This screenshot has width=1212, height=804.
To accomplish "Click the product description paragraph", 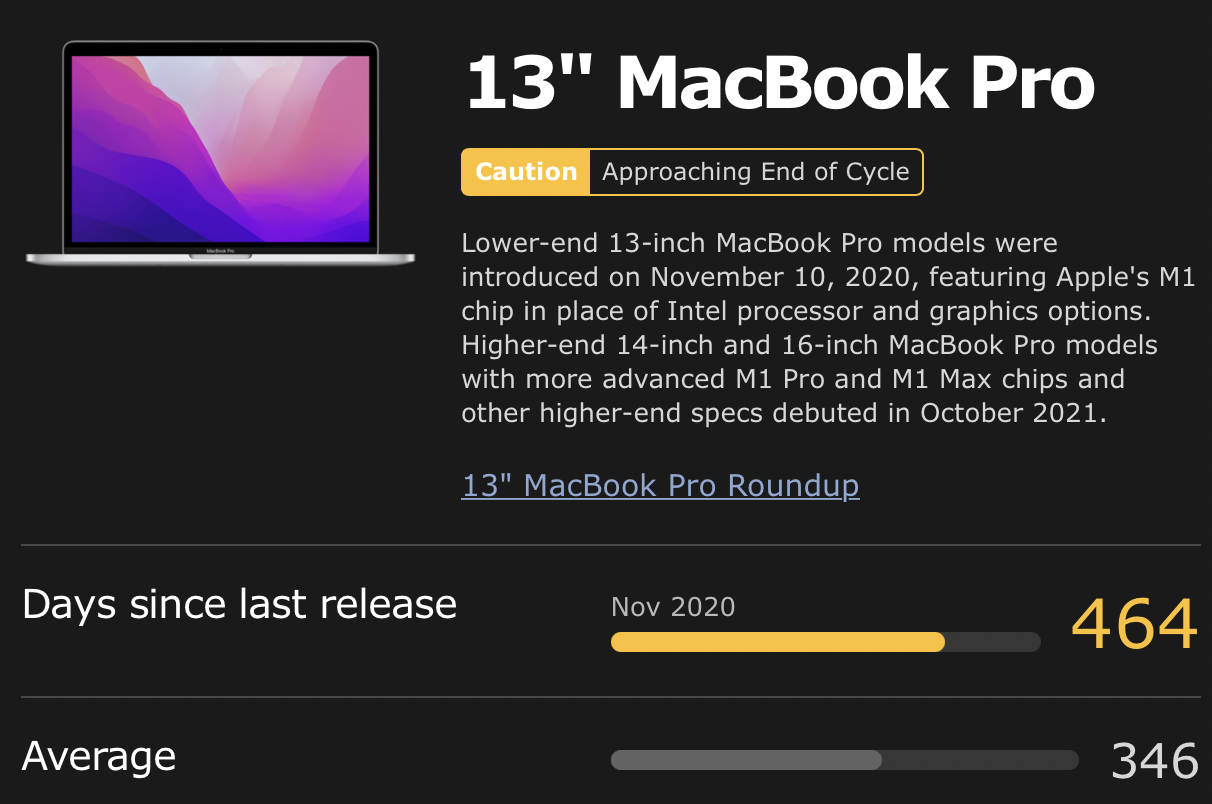I will coord(828,328).
